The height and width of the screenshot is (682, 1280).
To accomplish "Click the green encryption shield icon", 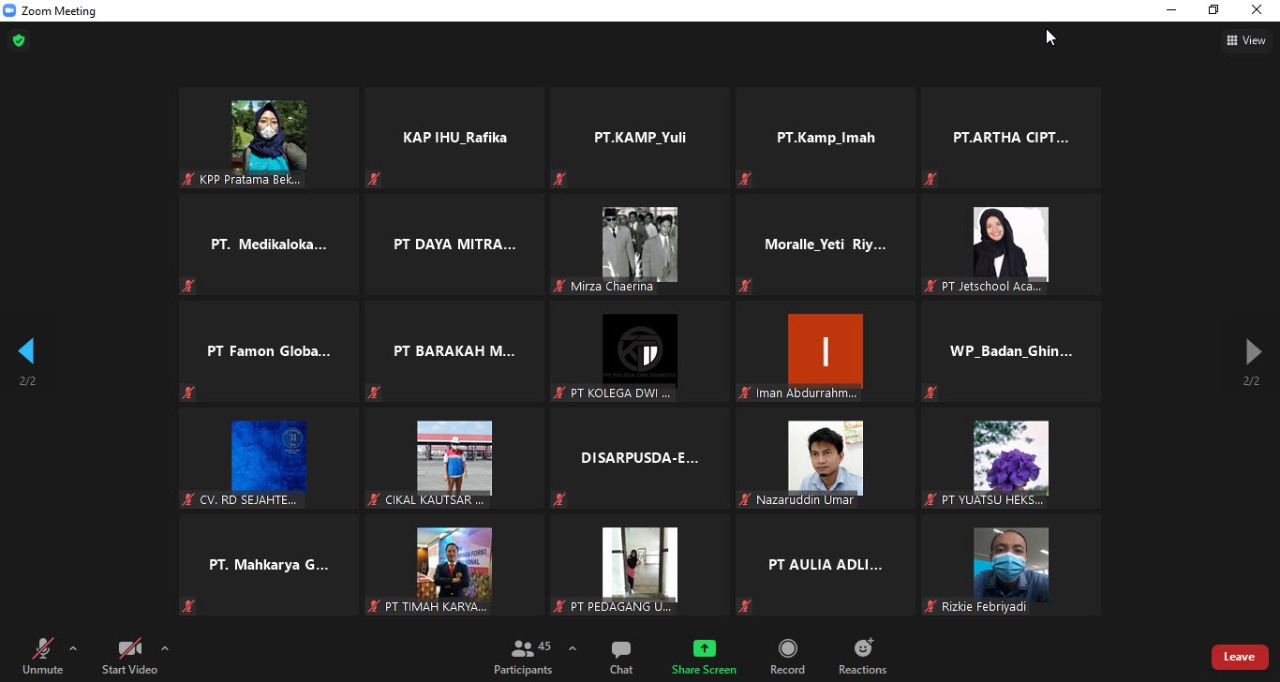I will [19, 41].
